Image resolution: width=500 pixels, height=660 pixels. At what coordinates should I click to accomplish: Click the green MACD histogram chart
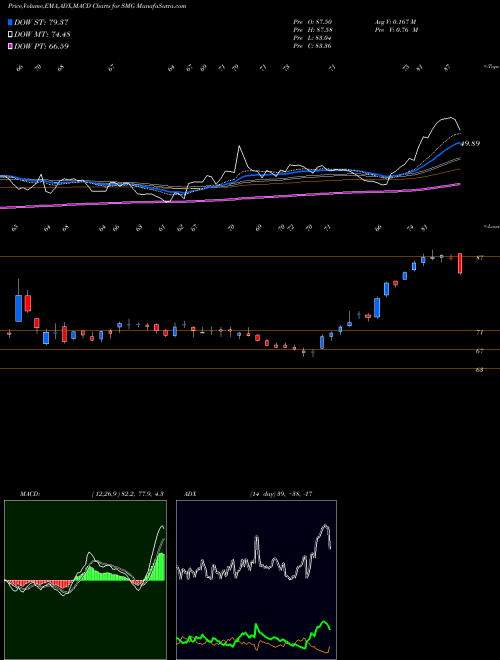pos(85,580)
